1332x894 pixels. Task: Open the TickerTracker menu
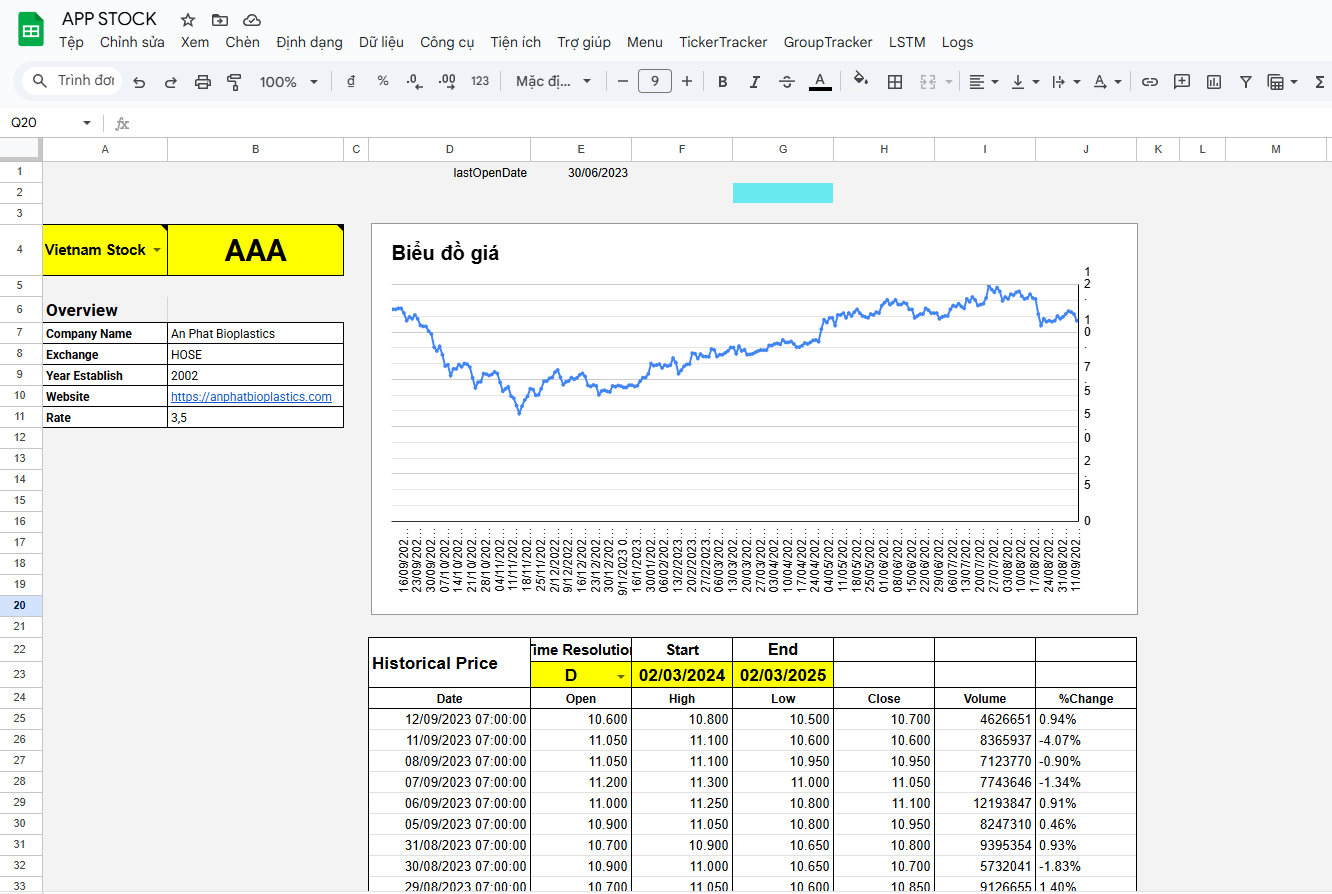pos(723,42)
